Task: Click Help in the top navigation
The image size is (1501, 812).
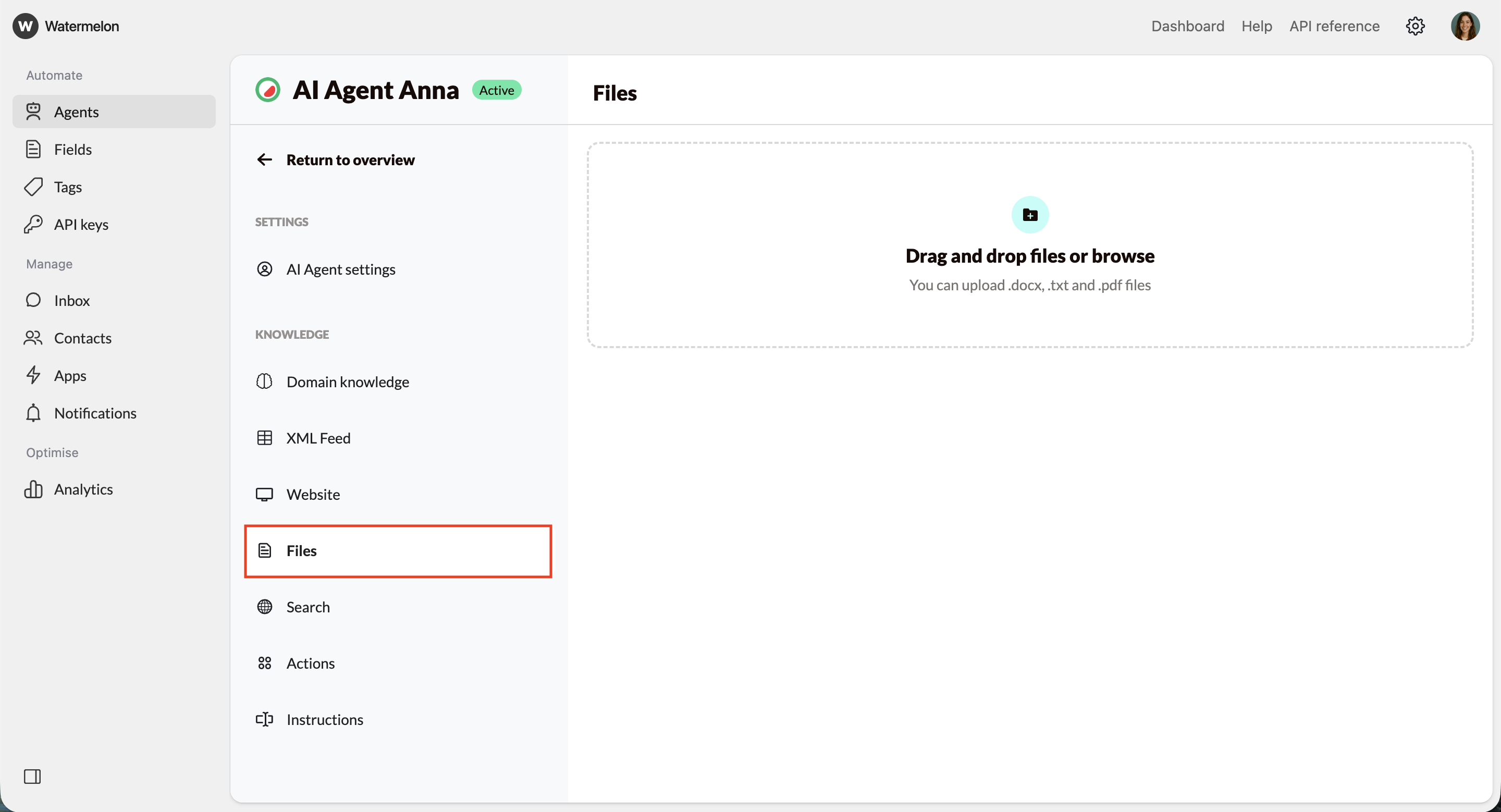Action: click(x=1257, y=26)
